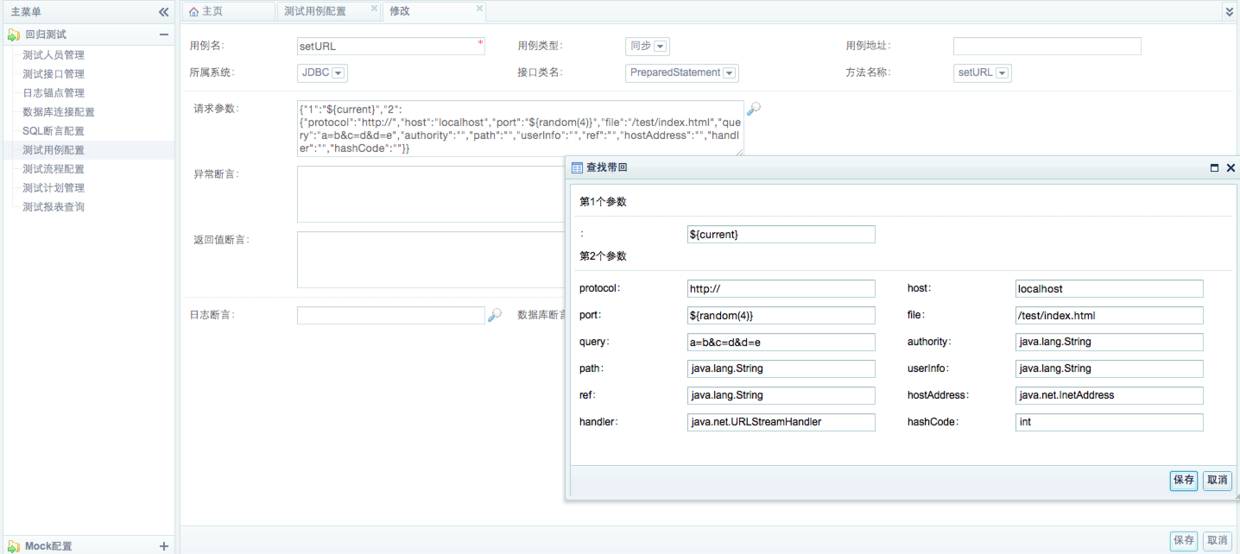Open the 用例类型 dropdown

(661, 46)
